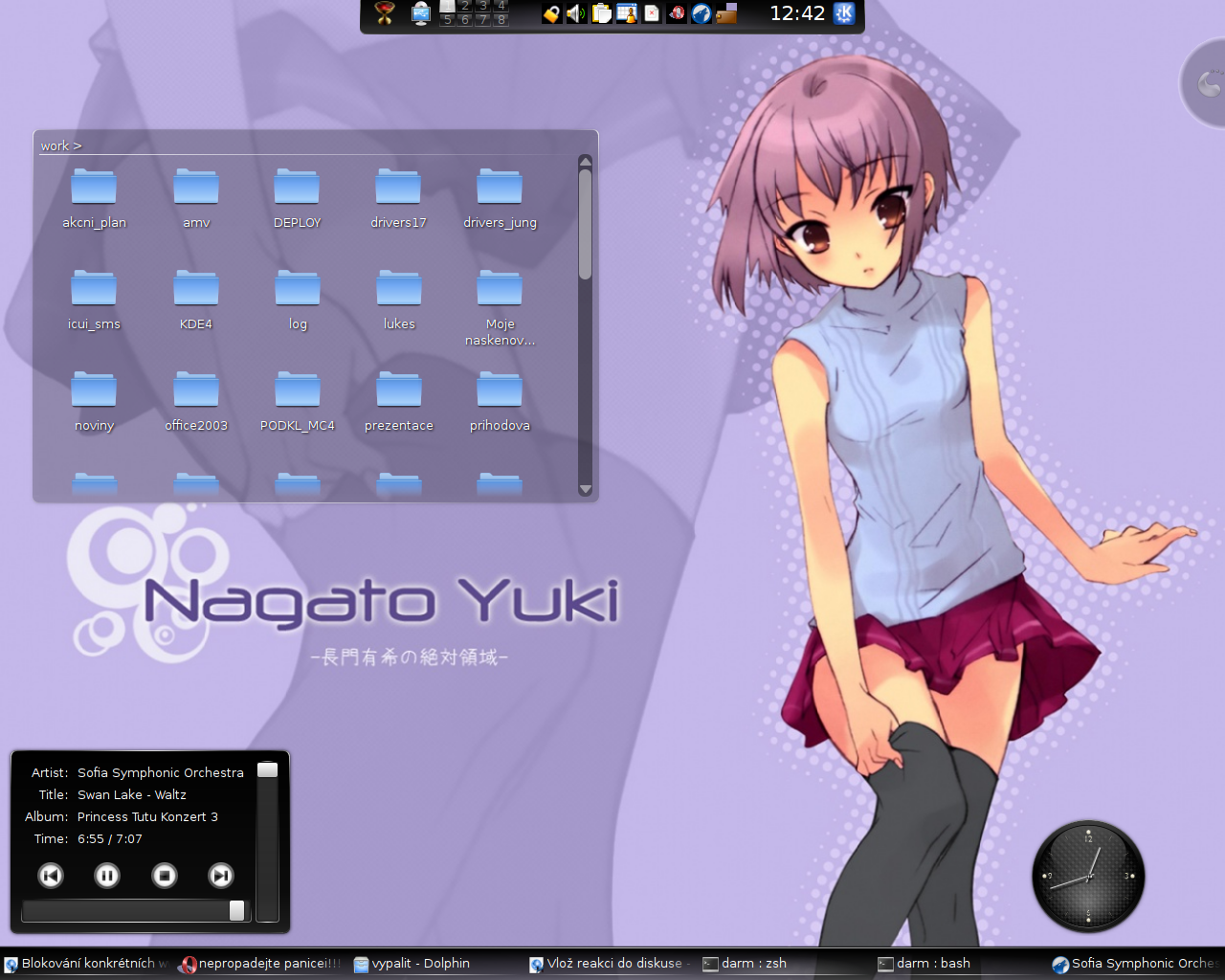Open the prihodova folder
The width and height of the screenshot is (1225, 980).
(500, 401)
